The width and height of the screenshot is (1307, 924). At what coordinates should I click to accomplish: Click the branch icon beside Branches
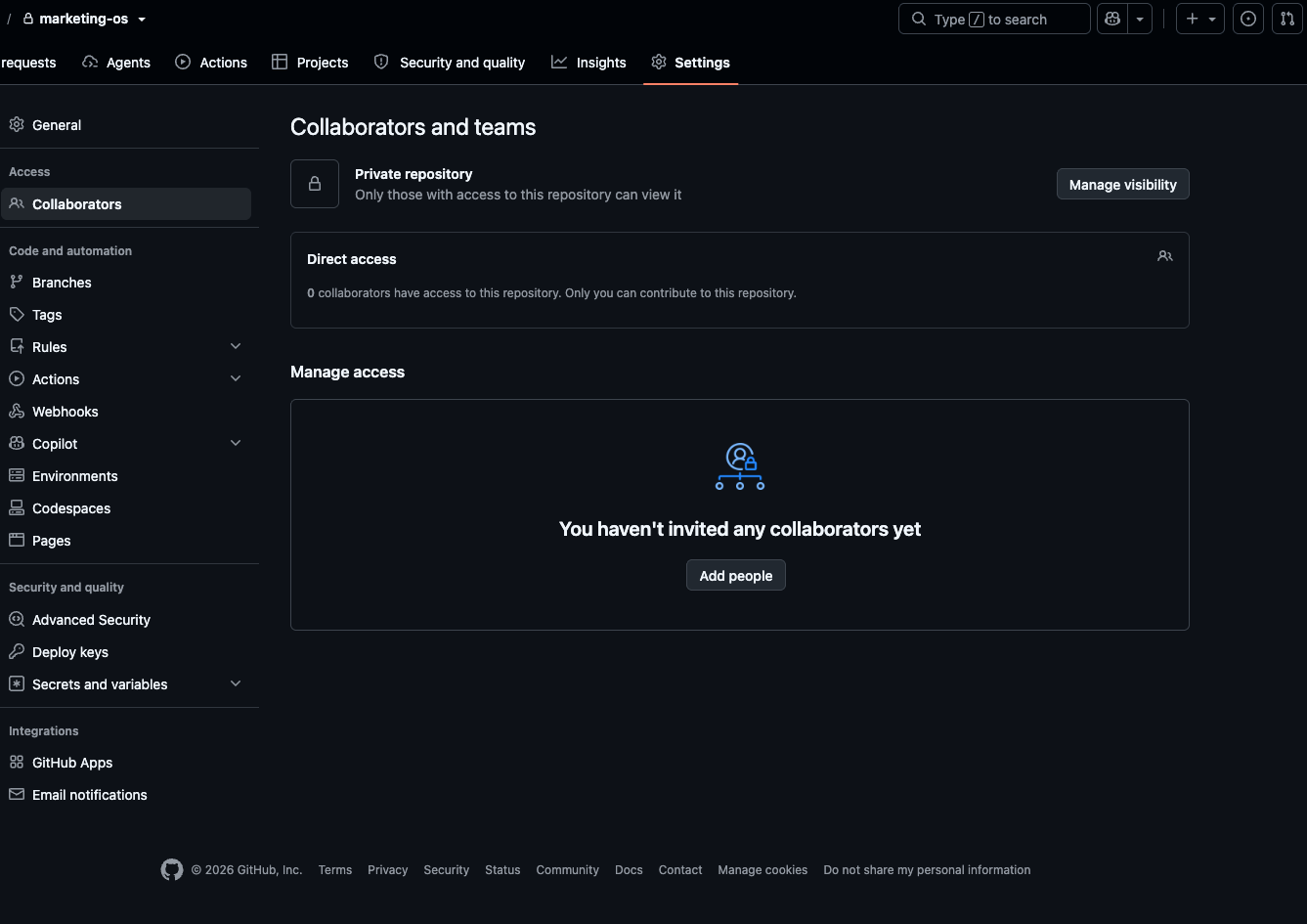click(x=17, y=283)
